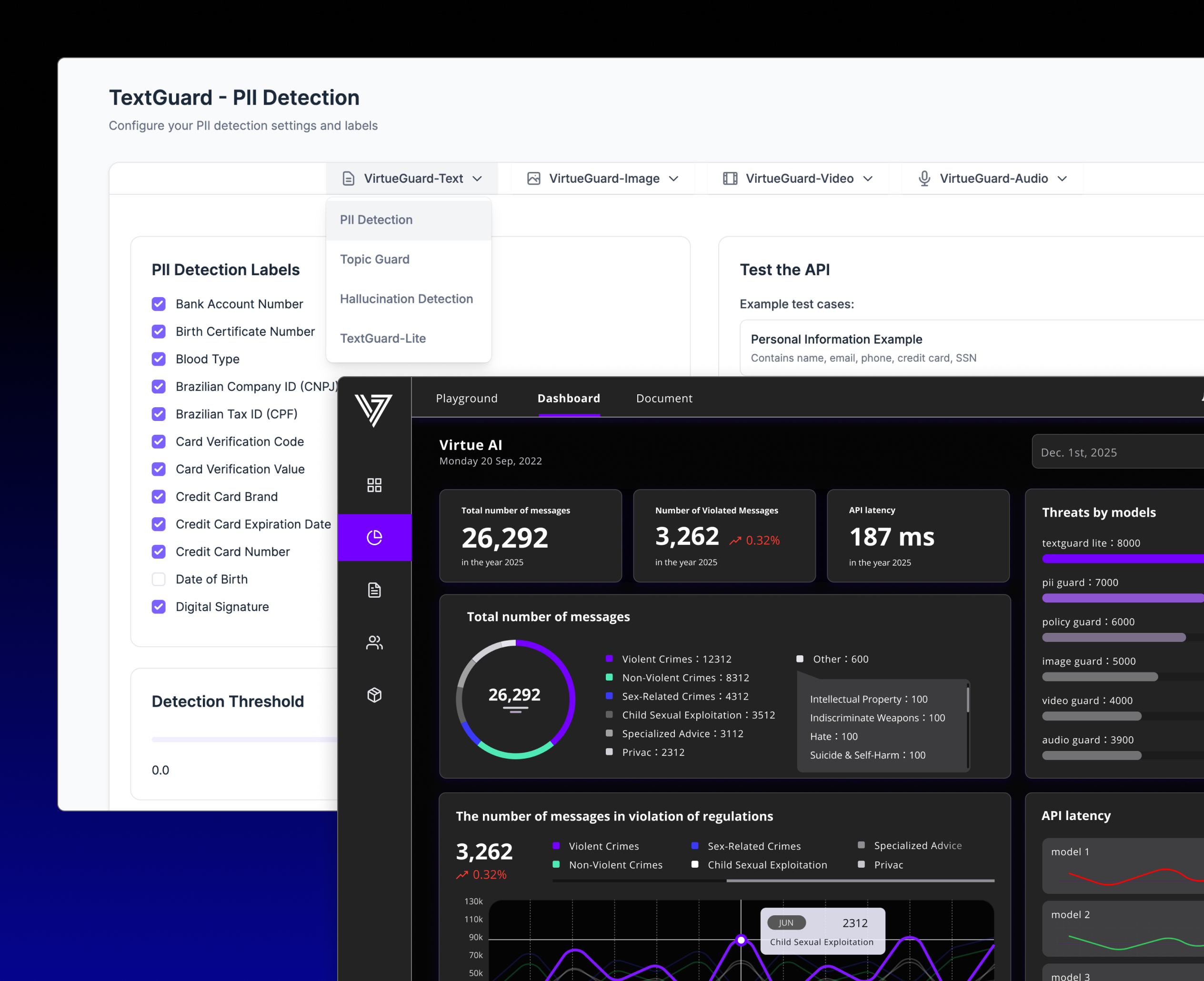This screenshot has height=981, width=1204.
Task: Click the users icon in sidebar
Action: pyautogui.click(x=374, y=642)
